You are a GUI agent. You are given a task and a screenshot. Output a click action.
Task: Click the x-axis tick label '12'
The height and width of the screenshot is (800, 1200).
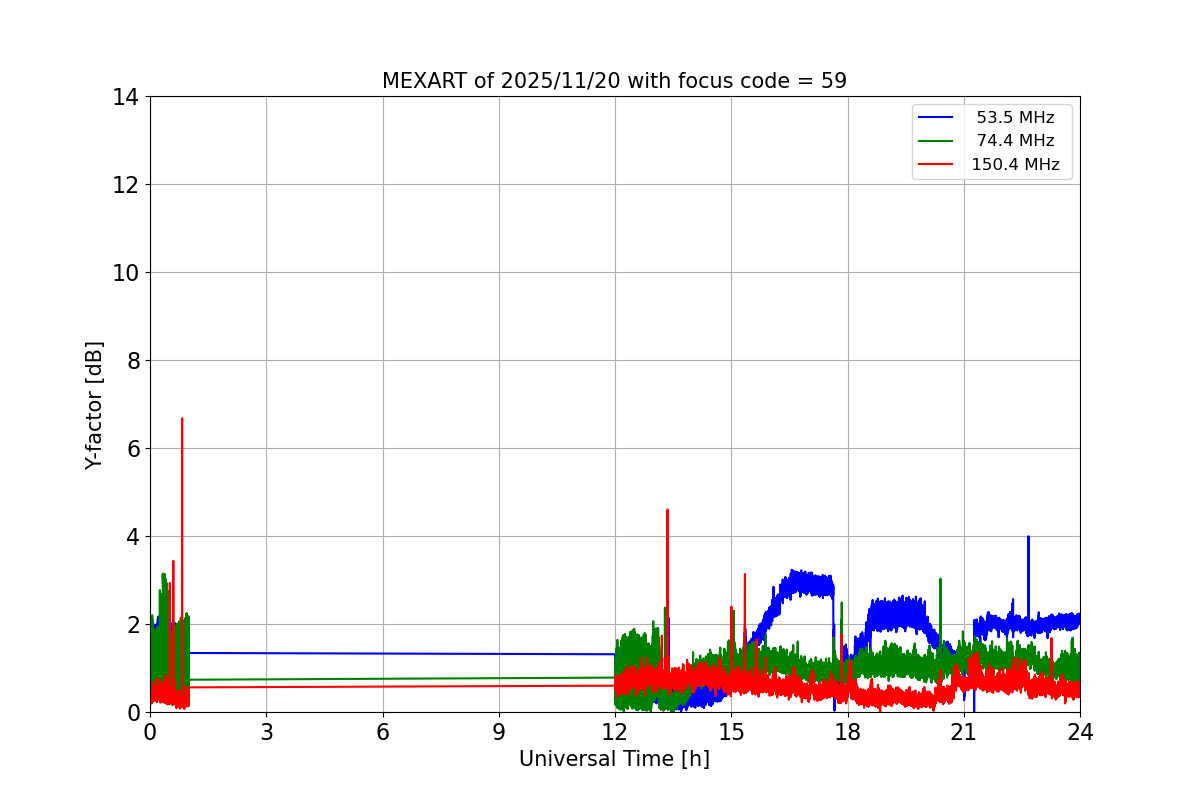point(615,732)
